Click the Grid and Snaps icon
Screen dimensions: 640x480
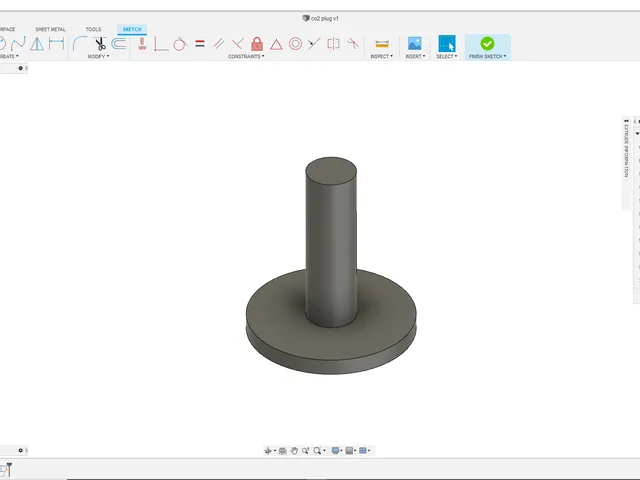pyautogui.click(x=362, y=451)
